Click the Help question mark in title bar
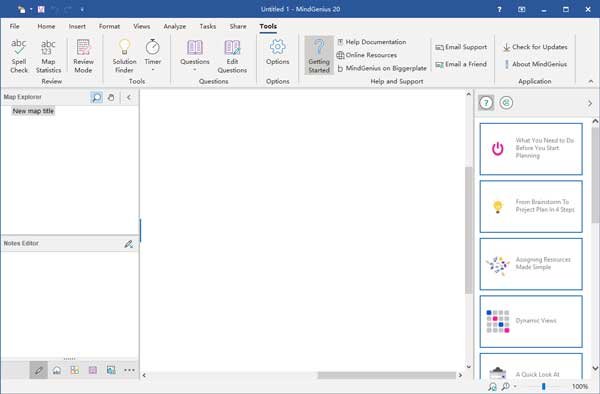 [499, 9]
